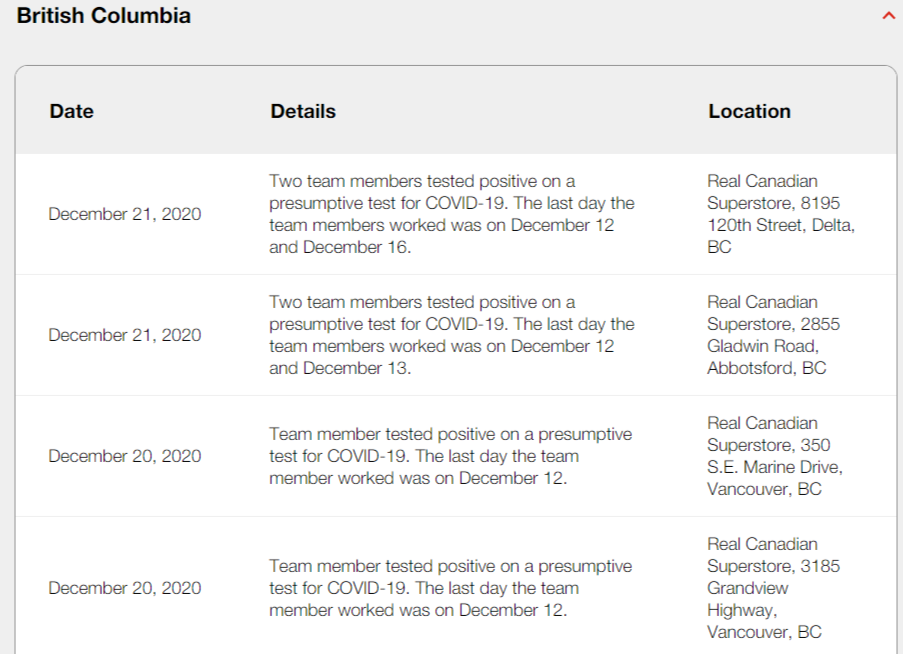
Task: Click details text in Grandview Highway row
Action: 450,588
